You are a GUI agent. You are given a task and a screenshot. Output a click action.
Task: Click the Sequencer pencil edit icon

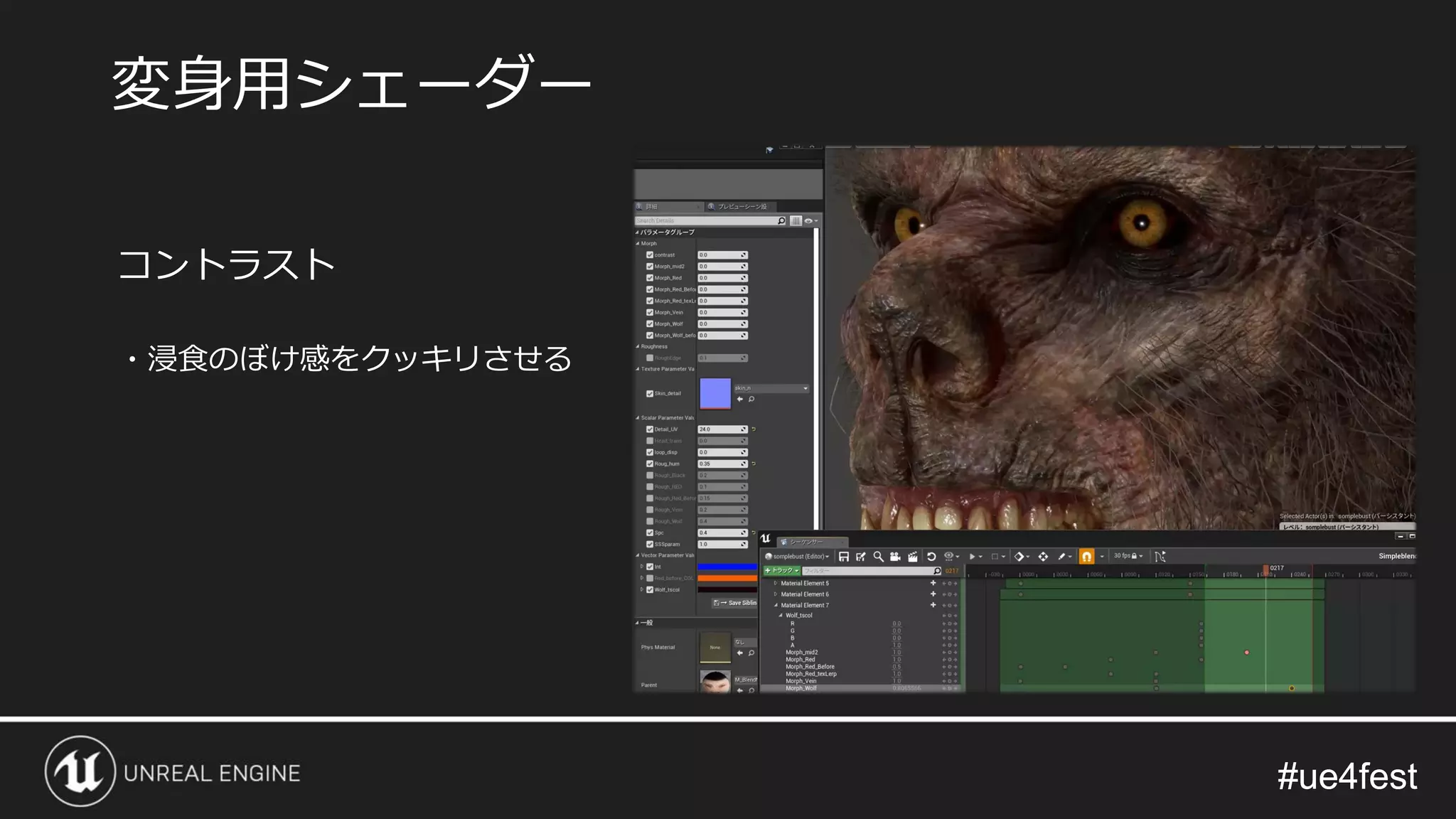(x=1061, y=557)
